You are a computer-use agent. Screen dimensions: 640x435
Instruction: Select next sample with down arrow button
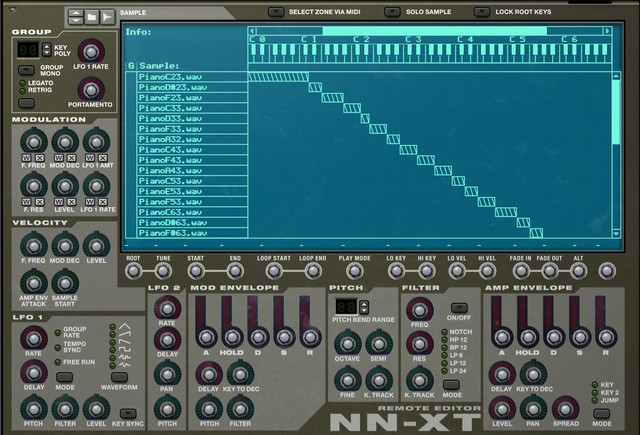pos(76,20)
